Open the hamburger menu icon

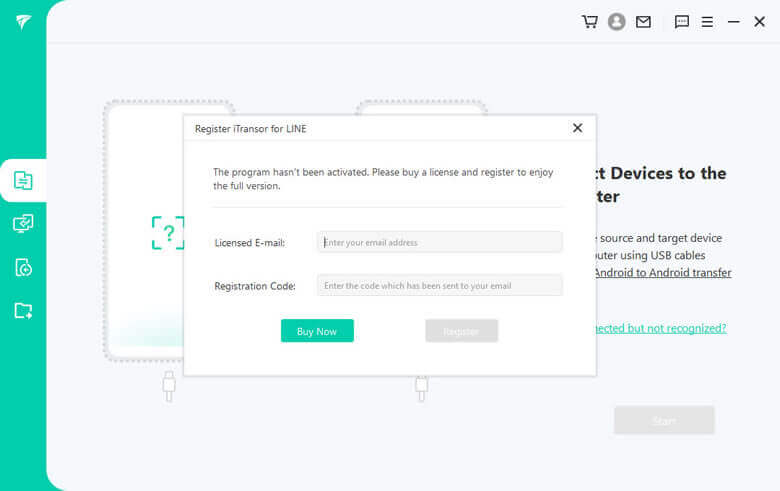click(707, 22)
